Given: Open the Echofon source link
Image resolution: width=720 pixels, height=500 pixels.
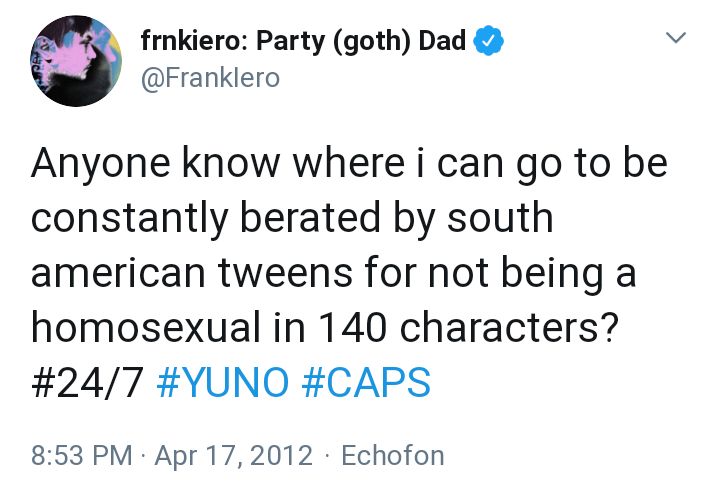Looking at the screenshot, I should [393, 455].
